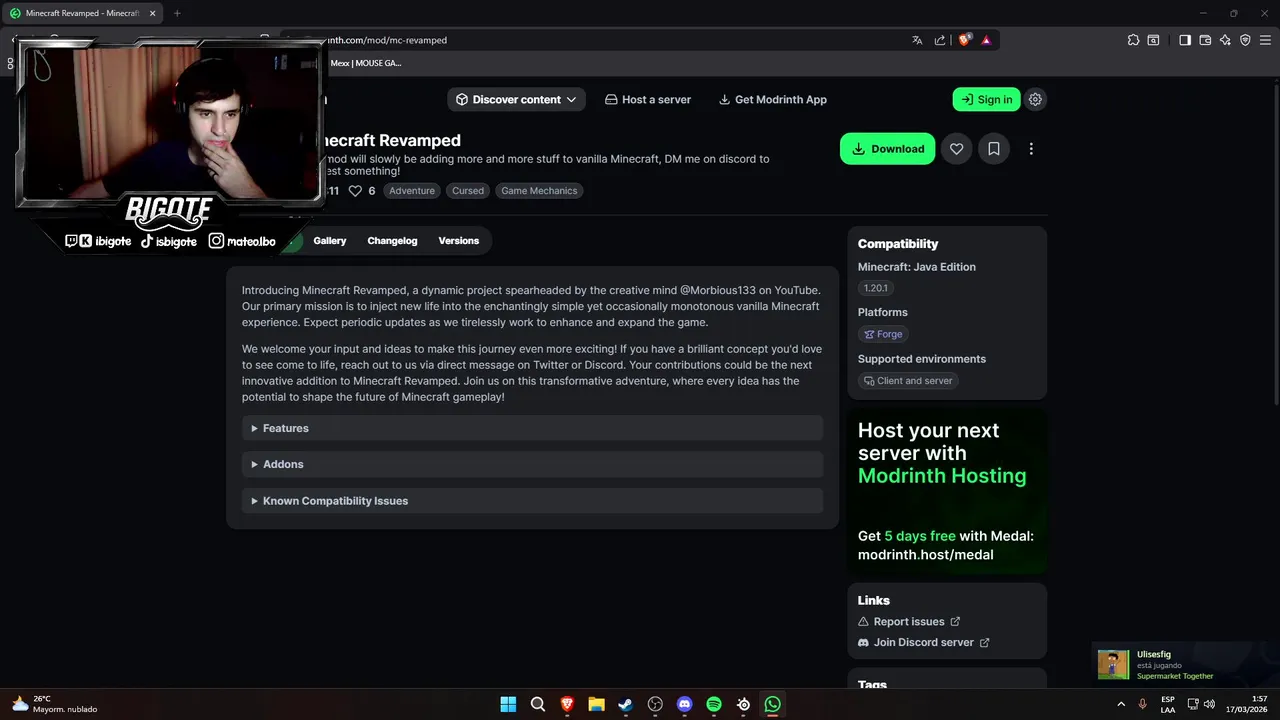
Task: Open SteelSeries app from the taskbar
Action: (743, 704)
